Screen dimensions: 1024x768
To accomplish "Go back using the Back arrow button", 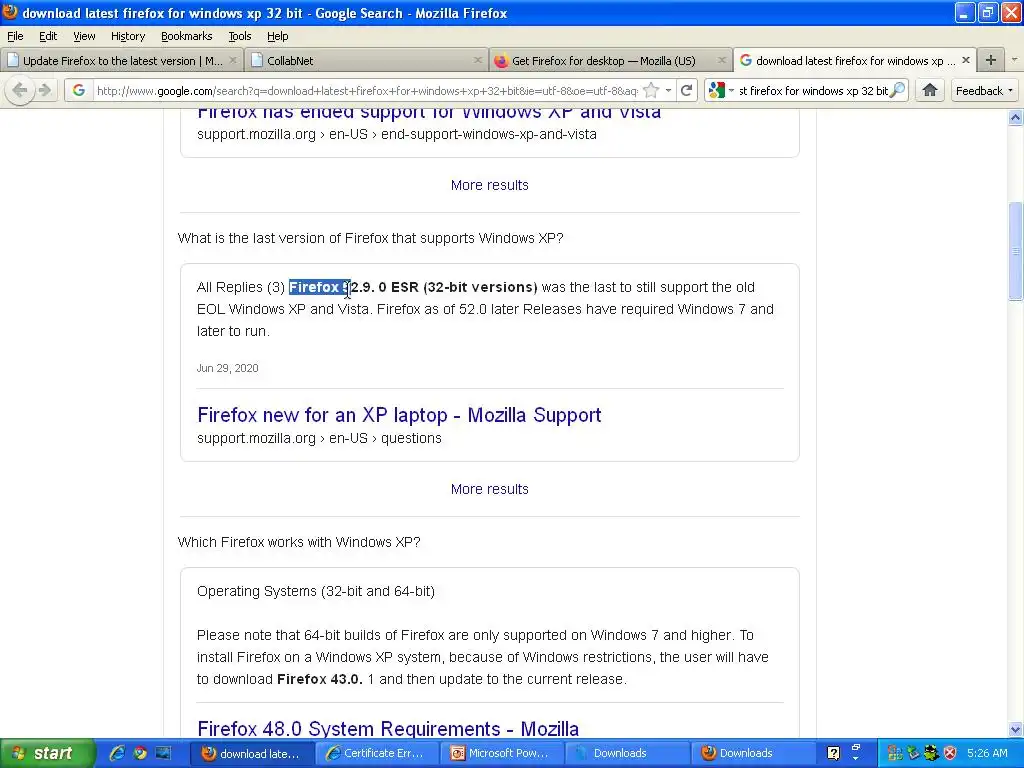I will [x=20, y=90].
